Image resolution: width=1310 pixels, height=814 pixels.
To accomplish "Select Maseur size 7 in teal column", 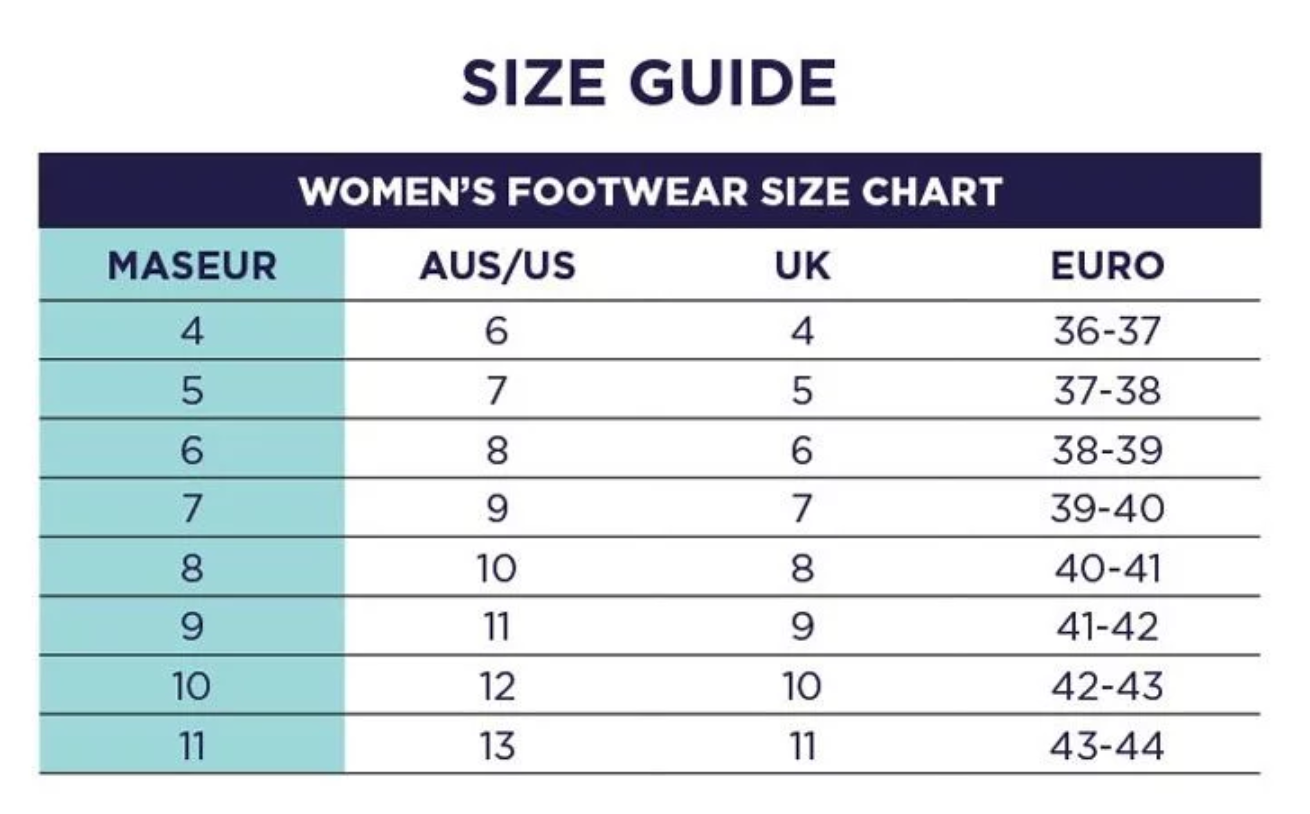I will tap(192, 509).
